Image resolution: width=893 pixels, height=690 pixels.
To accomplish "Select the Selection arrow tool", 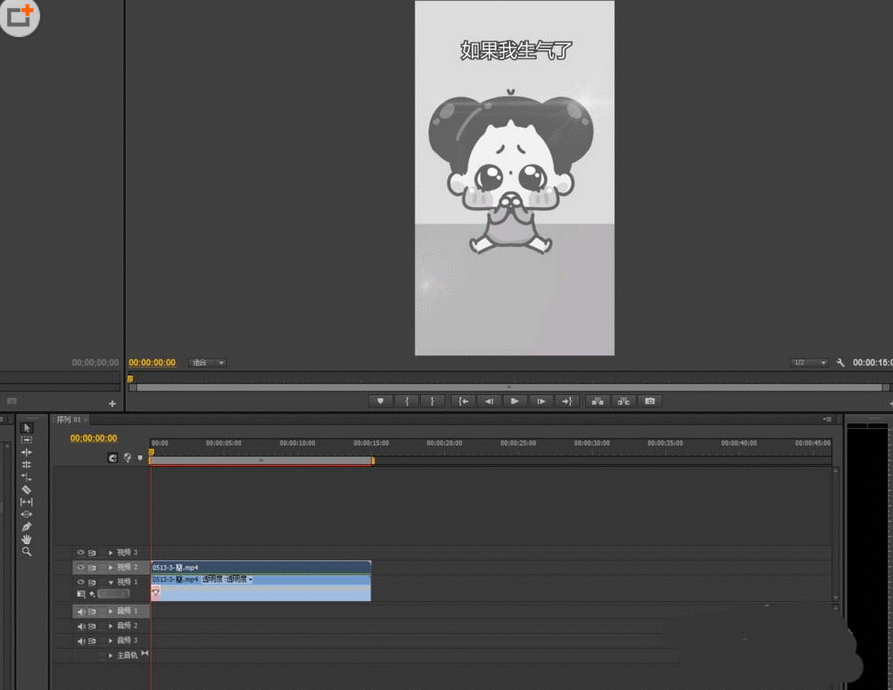I will pyautogui.click(x=27, y=428).
